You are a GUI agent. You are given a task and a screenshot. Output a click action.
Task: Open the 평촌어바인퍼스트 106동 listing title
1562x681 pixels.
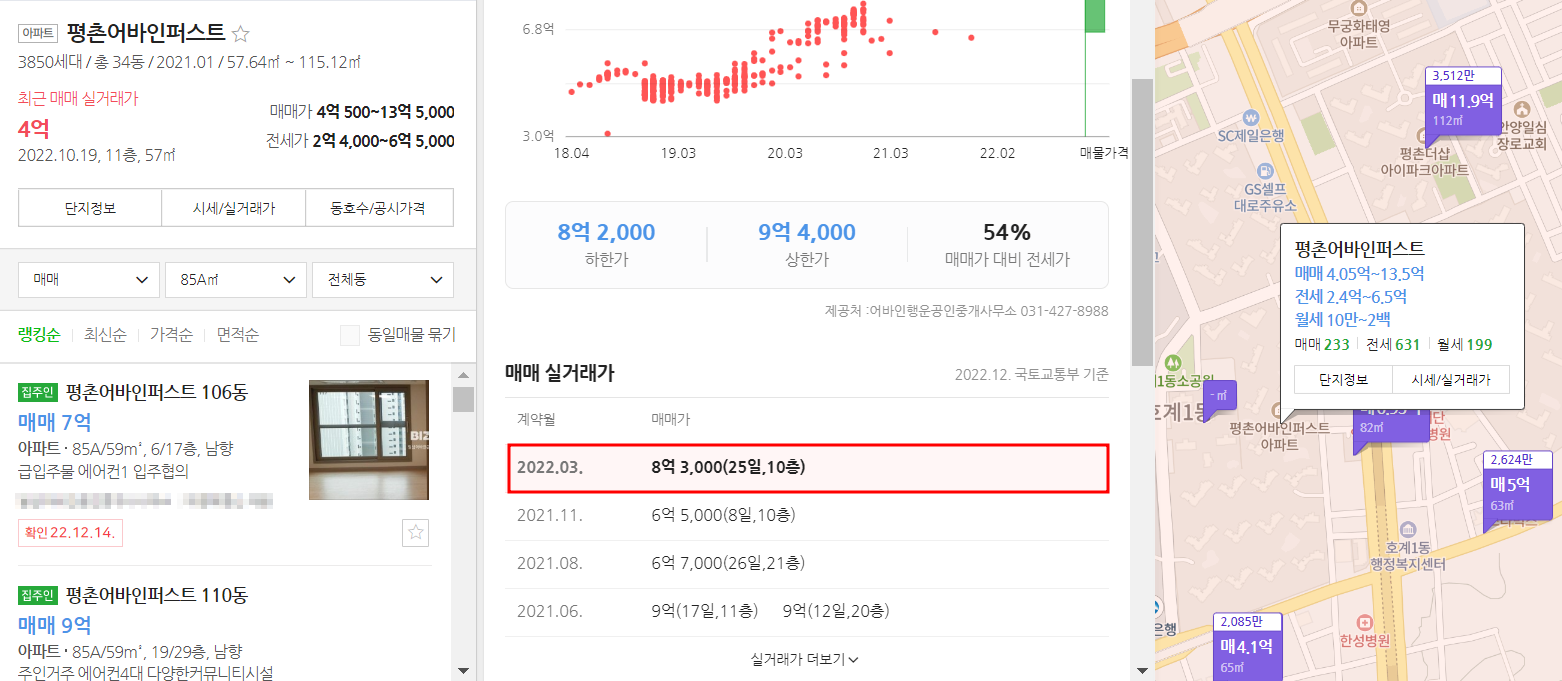click(156, 393)
